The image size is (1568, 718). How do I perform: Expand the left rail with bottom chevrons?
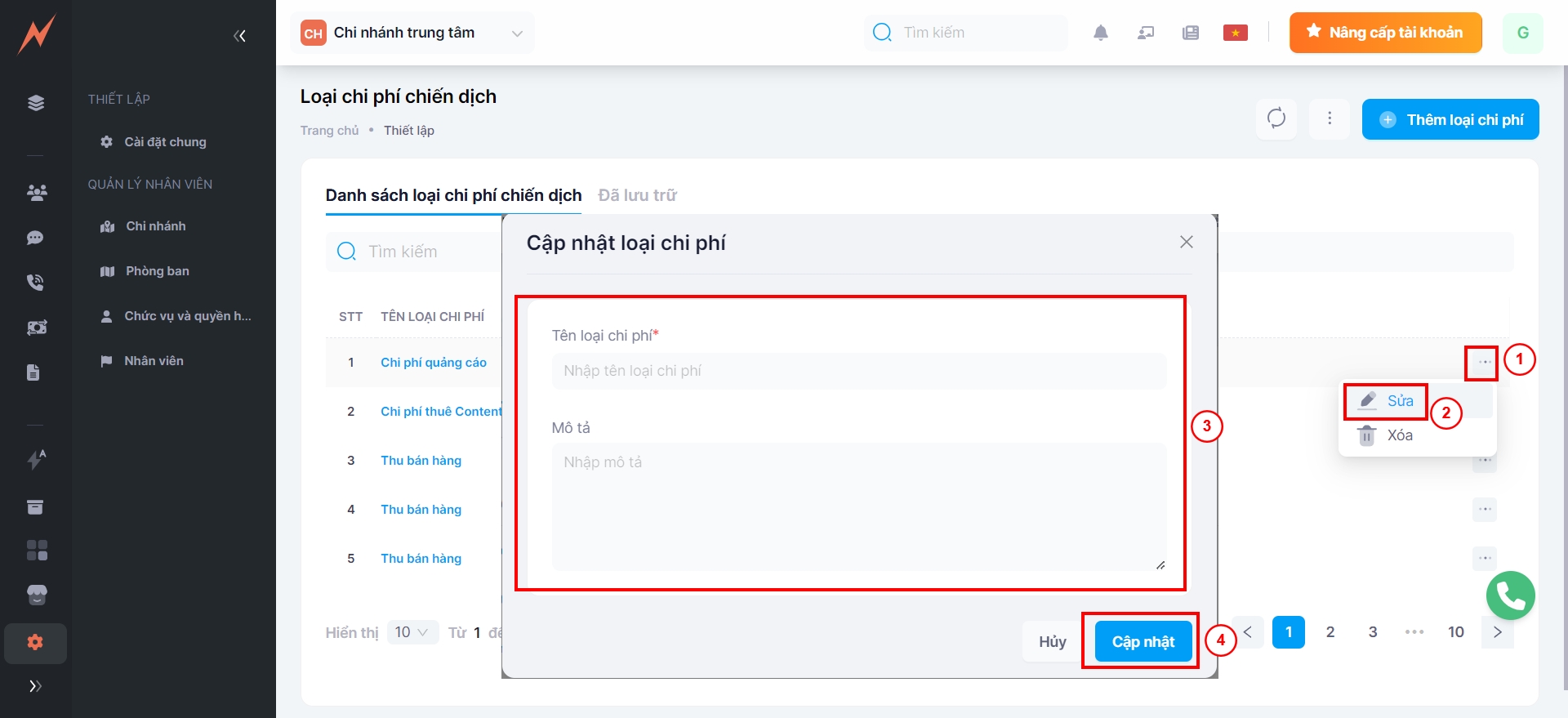coord(35,686)
